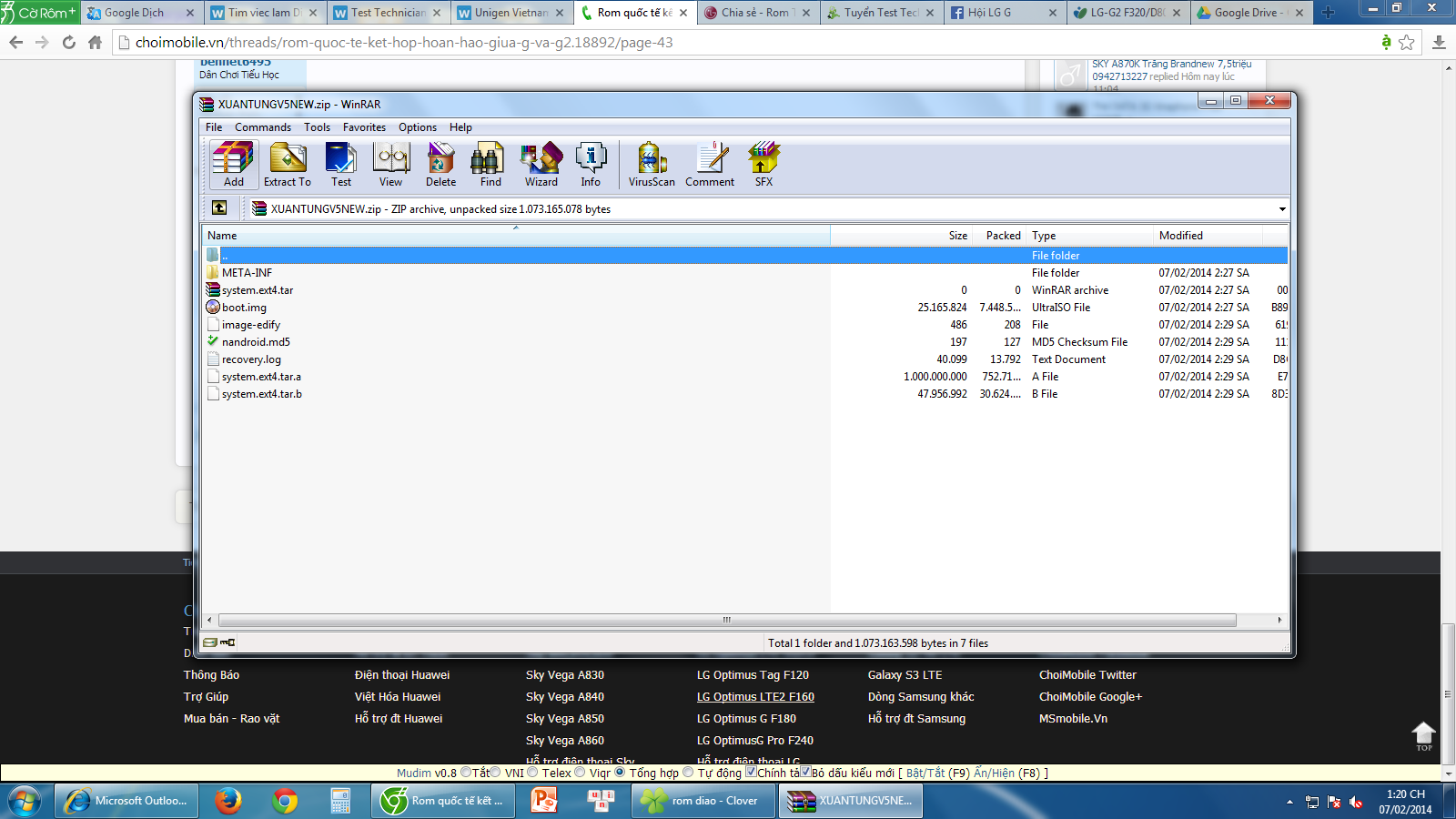The width and height of the screenshot is (1456, 819).
Task: Show archive Info
Action: (x=591, y=165)
